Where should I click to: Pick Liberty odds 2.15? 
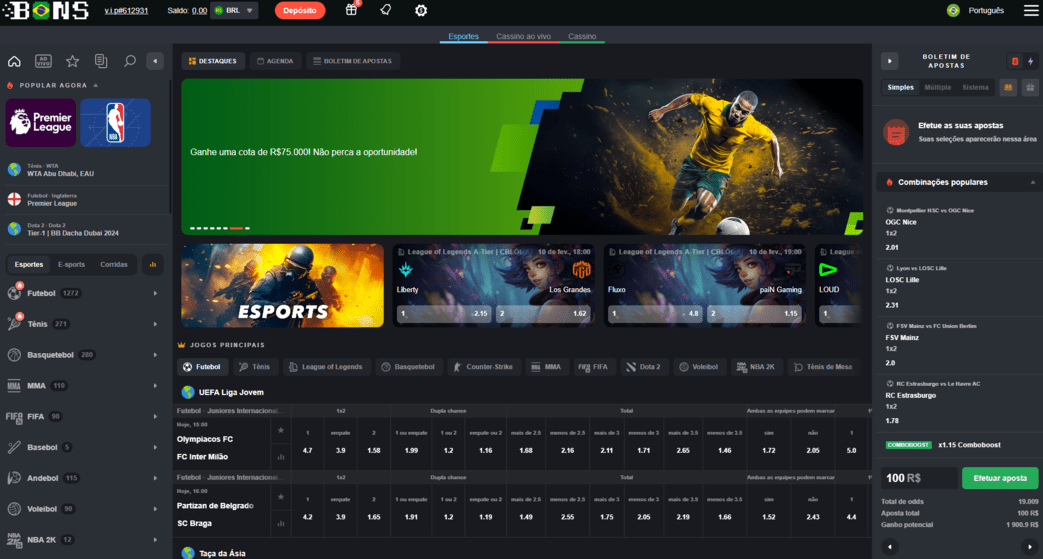click(x=444, y=313)
